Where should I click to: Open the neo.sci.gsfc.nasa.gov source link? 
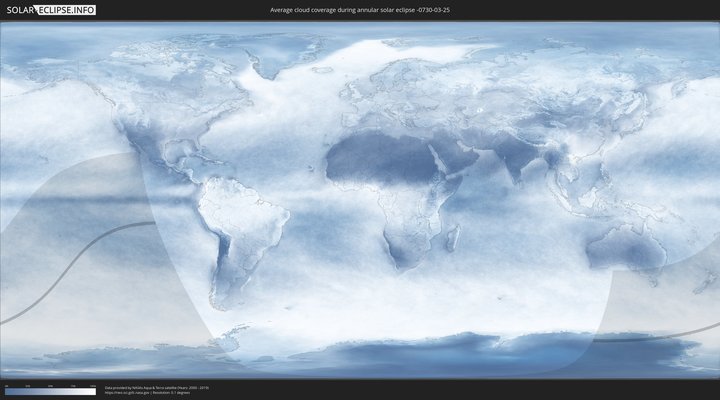(x=130, y=392)
